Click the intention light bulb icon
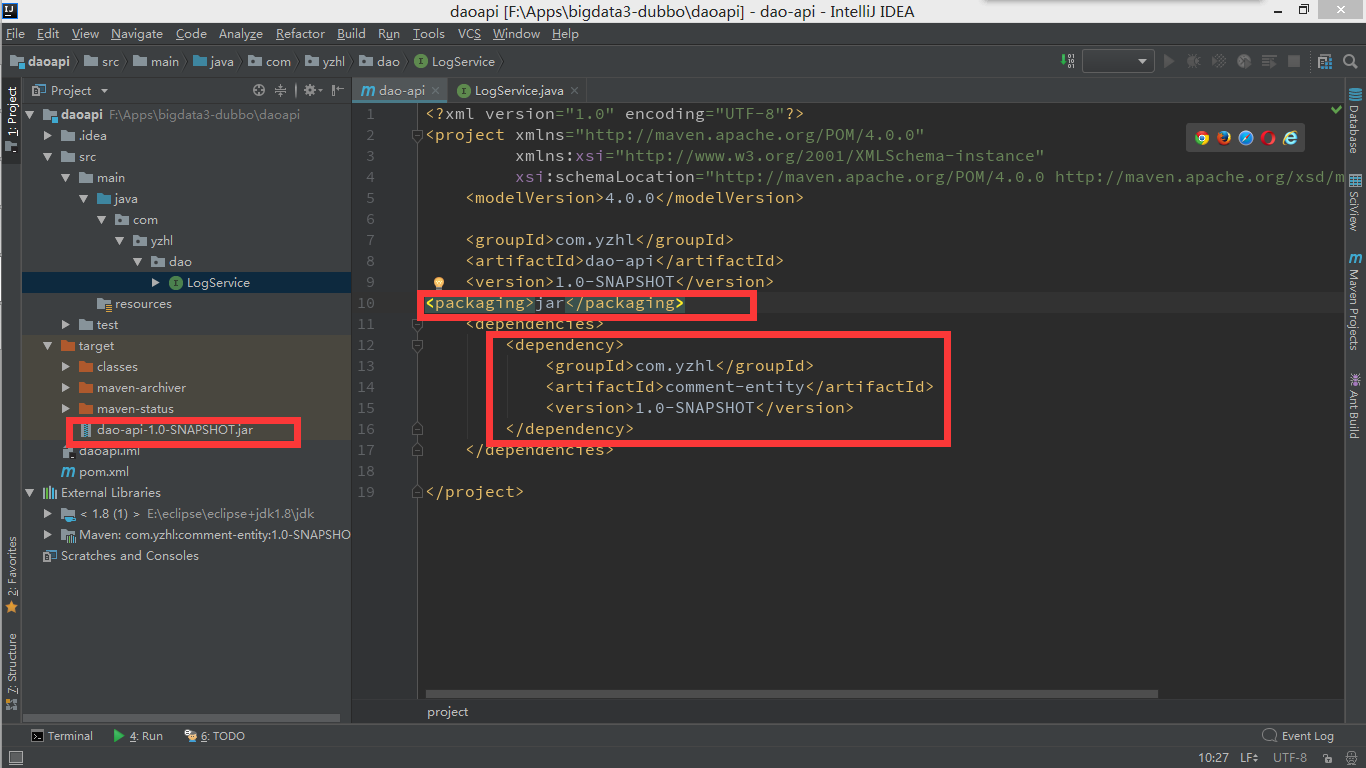The width and height of the screenshot is (1366, 768). (x=438, y=283)
